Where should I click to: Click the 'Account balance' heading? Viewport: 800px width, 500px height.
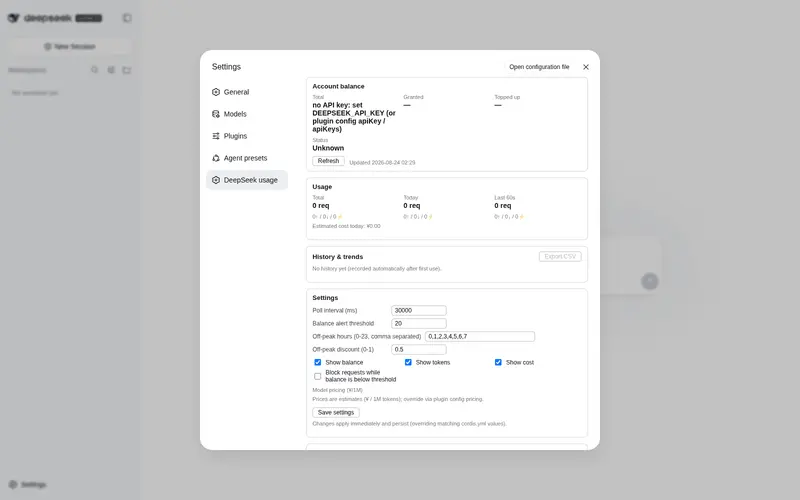[338, 86]
